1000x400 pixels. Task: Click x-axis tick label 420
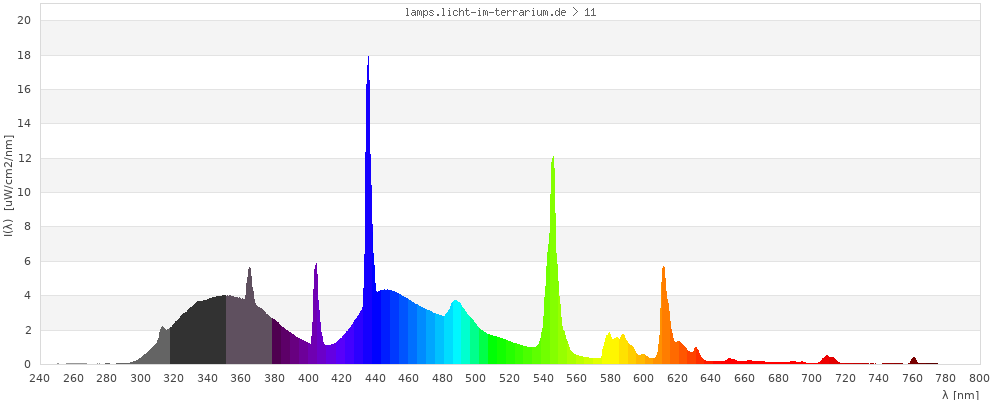tap(342, 378)
